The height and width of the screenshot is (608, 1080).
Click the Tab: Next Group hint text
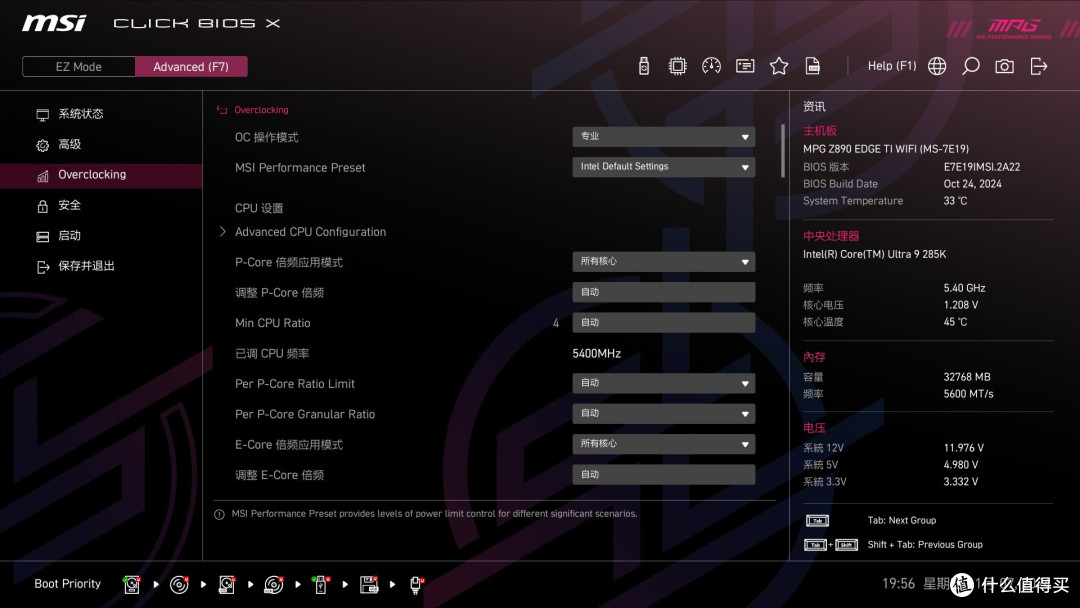click(x=902, y=521)
